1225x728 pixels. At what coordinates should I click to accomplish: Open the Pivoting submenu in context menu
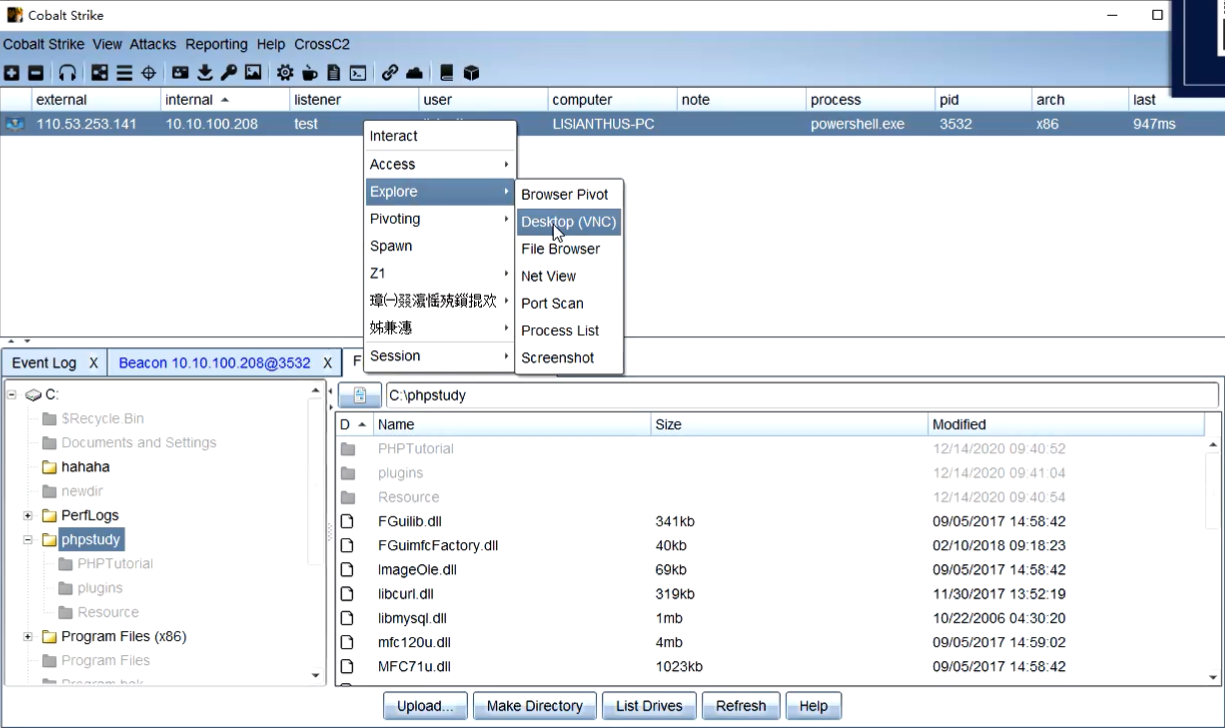click(x=440, y=219)
